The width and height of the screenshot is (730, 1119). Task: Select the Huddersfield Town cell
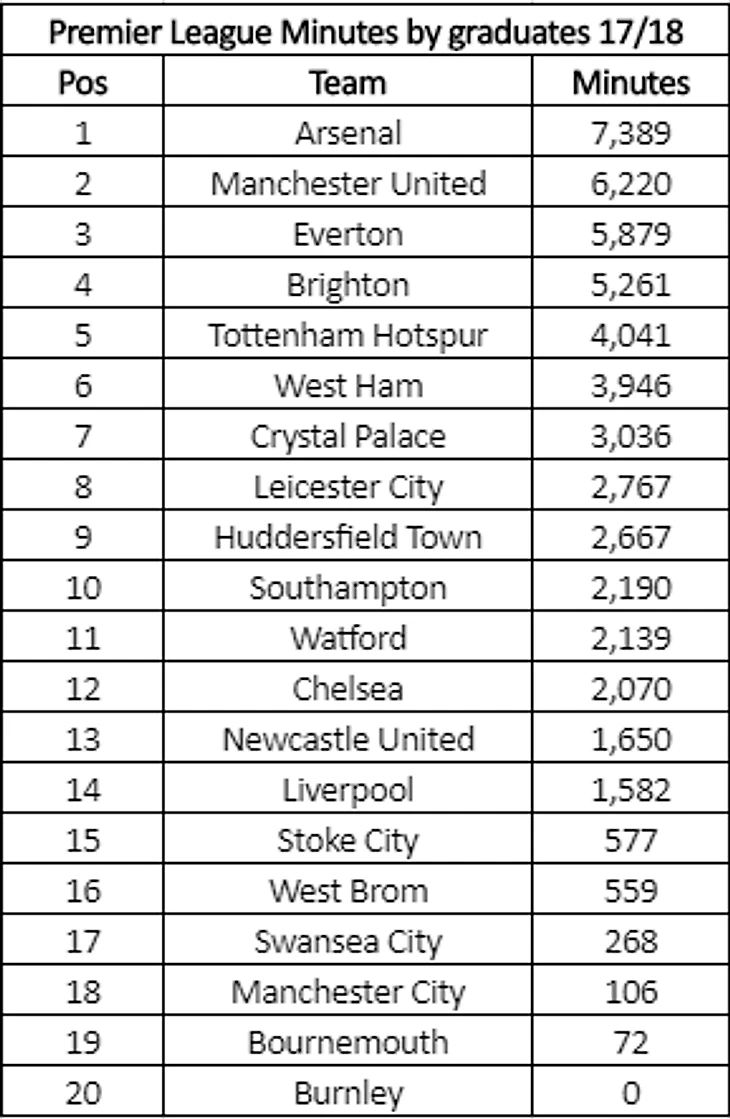348,538
